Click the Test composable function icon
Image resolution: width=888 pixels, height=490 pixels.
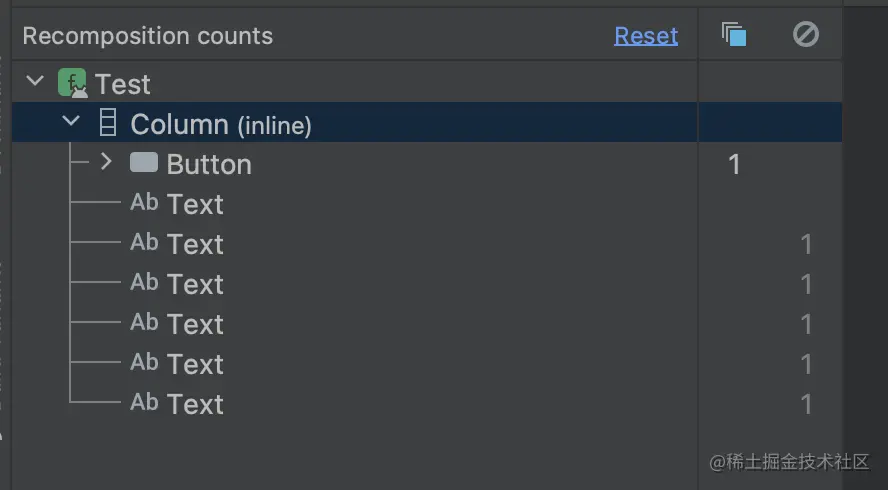click(x=72, y=83)
